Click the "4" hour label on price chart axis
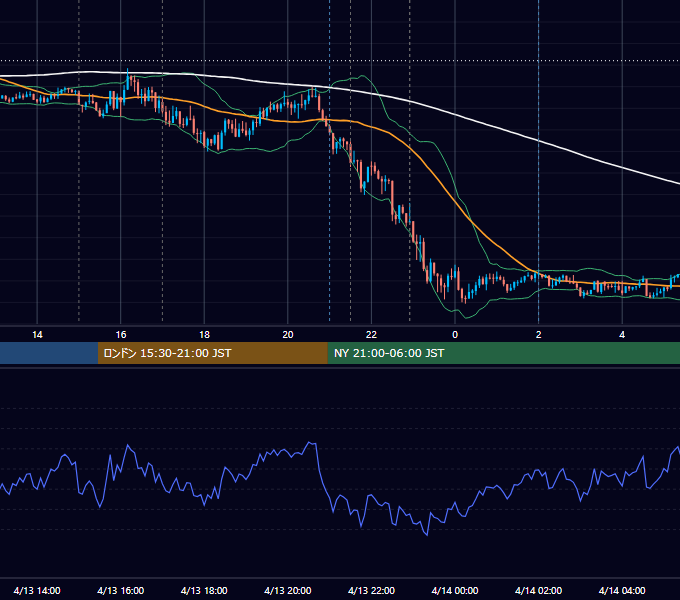The height and width of the screenshot is (600, 680). [622, 335]
